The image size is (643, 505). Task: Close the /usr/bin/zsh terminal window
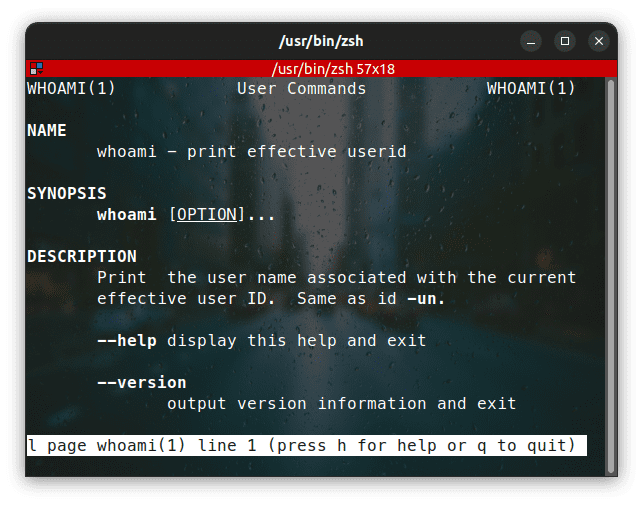[598, 41]
